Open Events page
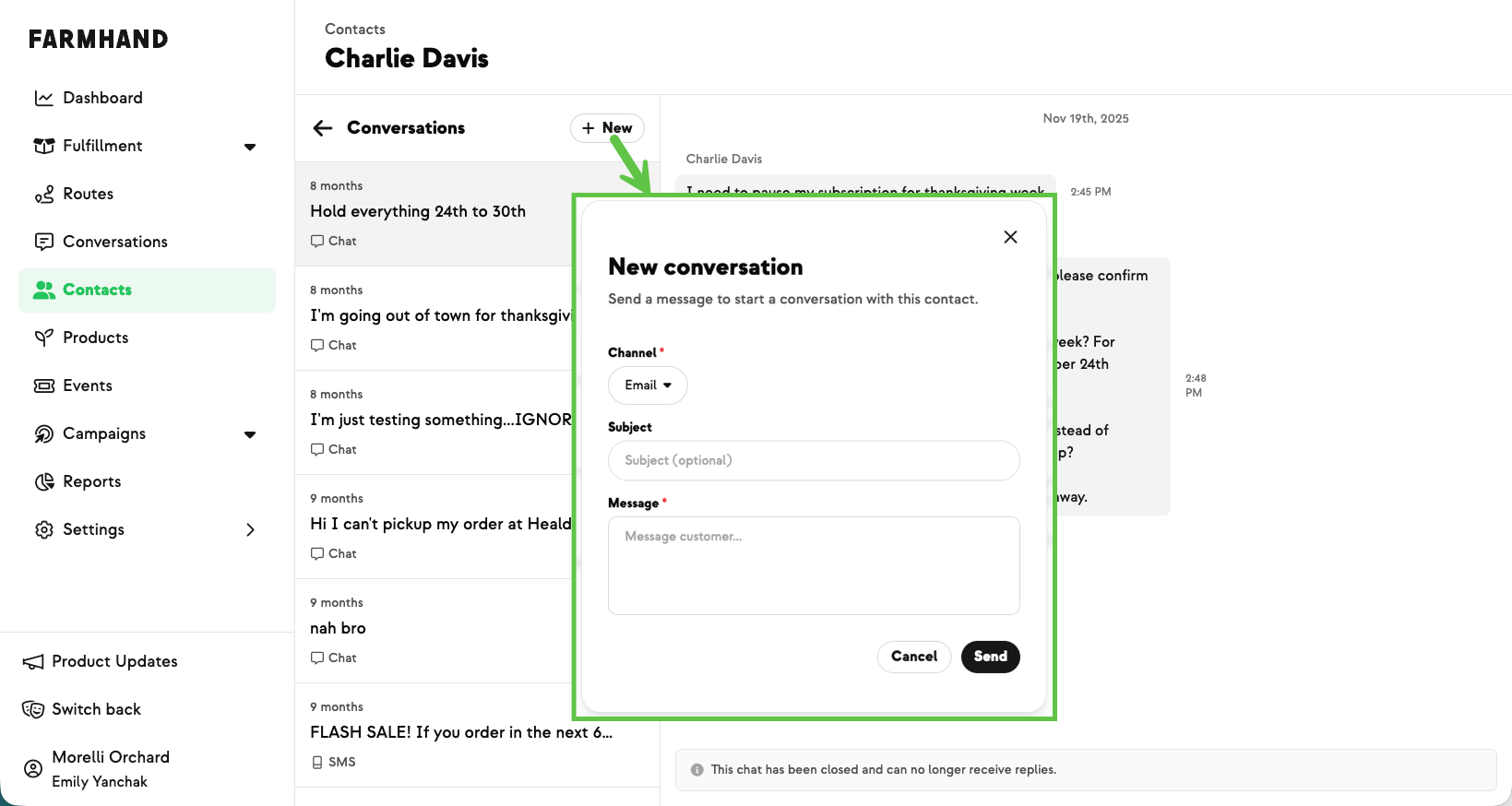 click(x=147, y=385)
